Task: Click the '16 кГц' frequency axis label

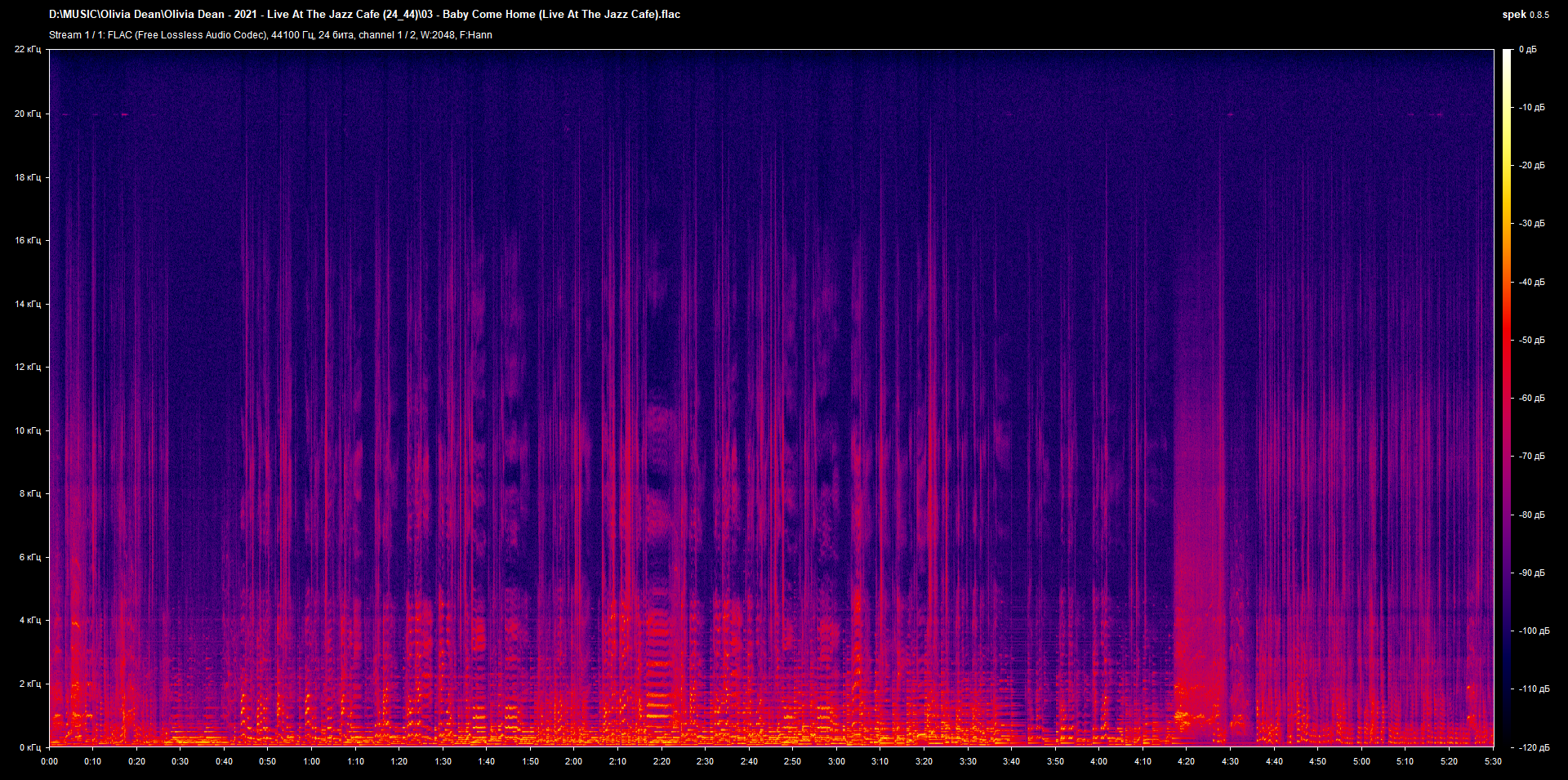Action: pos(28,240)
